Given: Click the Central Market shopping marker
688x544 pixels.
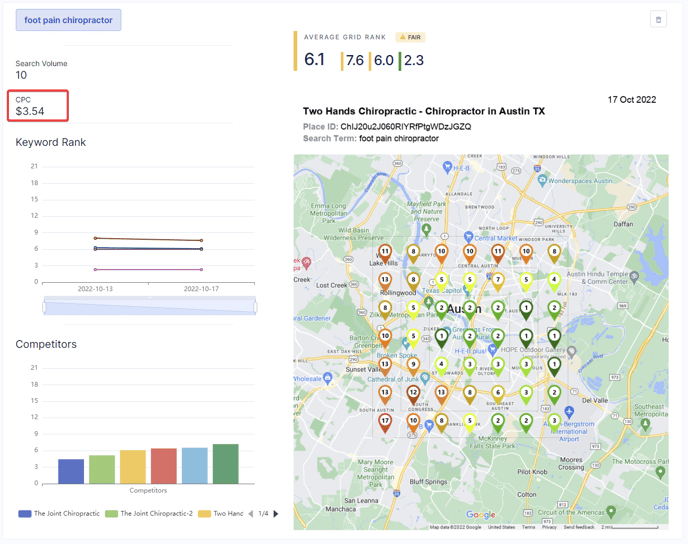Looking at the screenshot, I should click(468, 238).
